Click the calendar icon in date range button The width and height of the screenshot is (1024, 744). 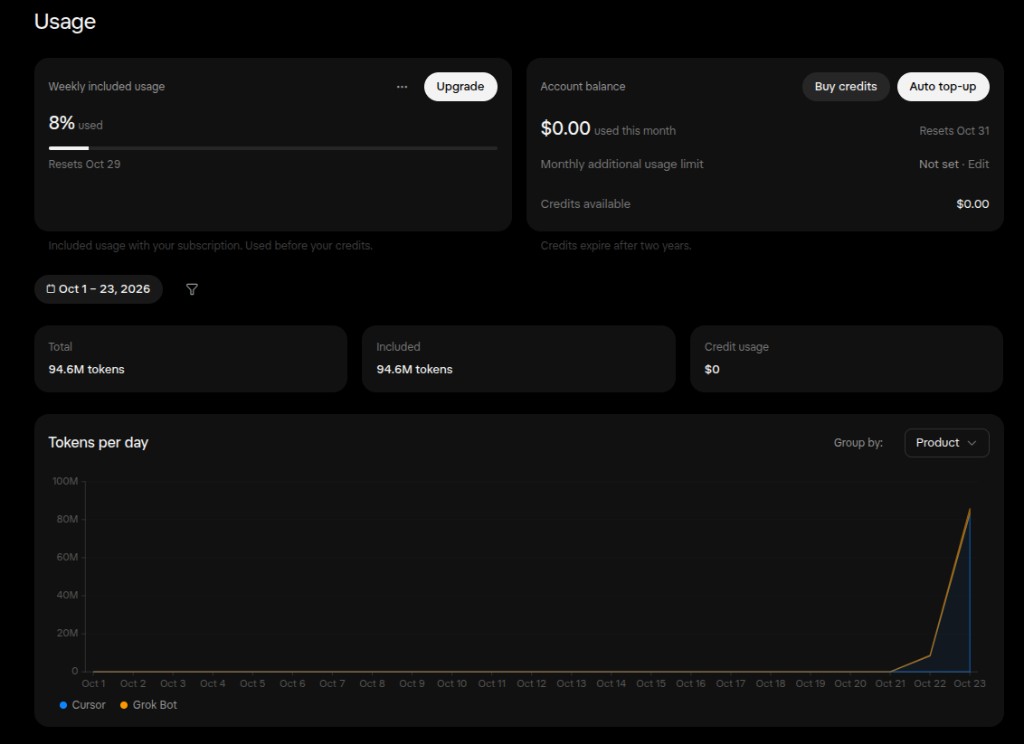coord(51,289)
